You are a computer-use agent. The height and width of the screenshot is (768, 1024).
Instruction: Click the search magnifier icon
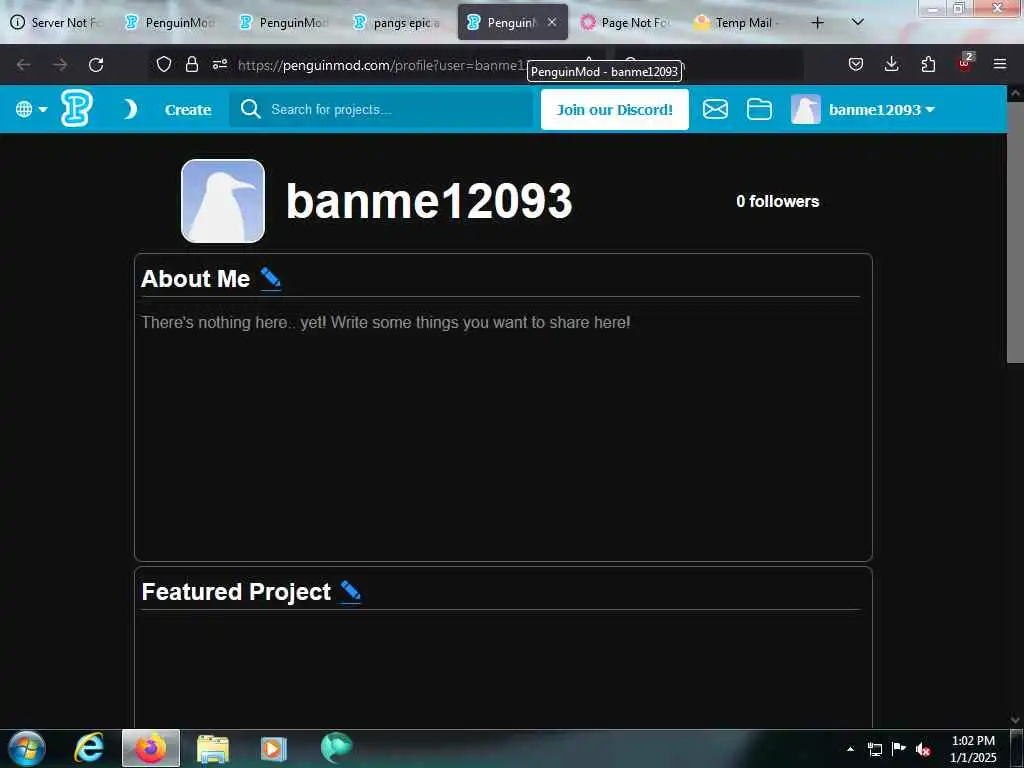click(x=251, y=109)
